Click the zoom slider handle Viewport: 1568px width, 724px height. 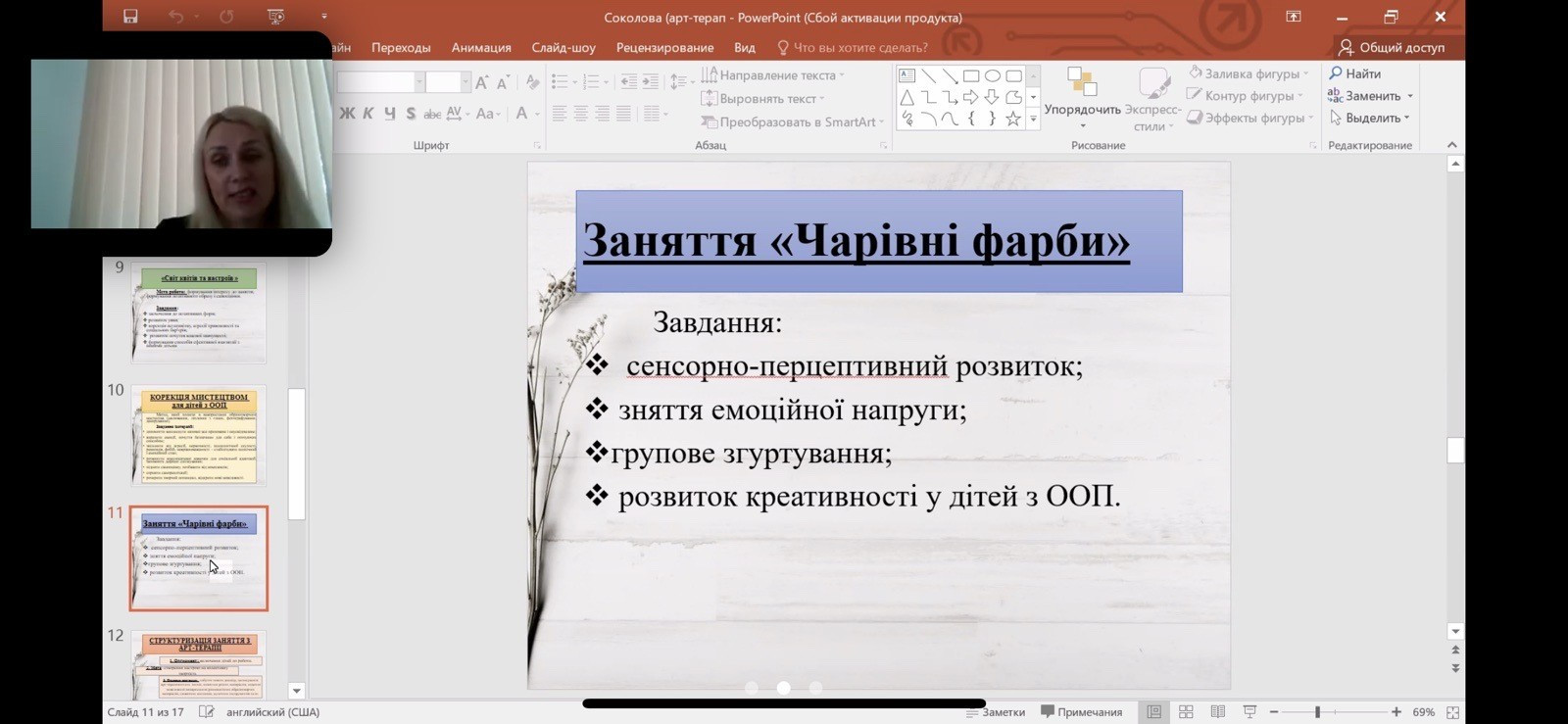tap(1318, 712)
